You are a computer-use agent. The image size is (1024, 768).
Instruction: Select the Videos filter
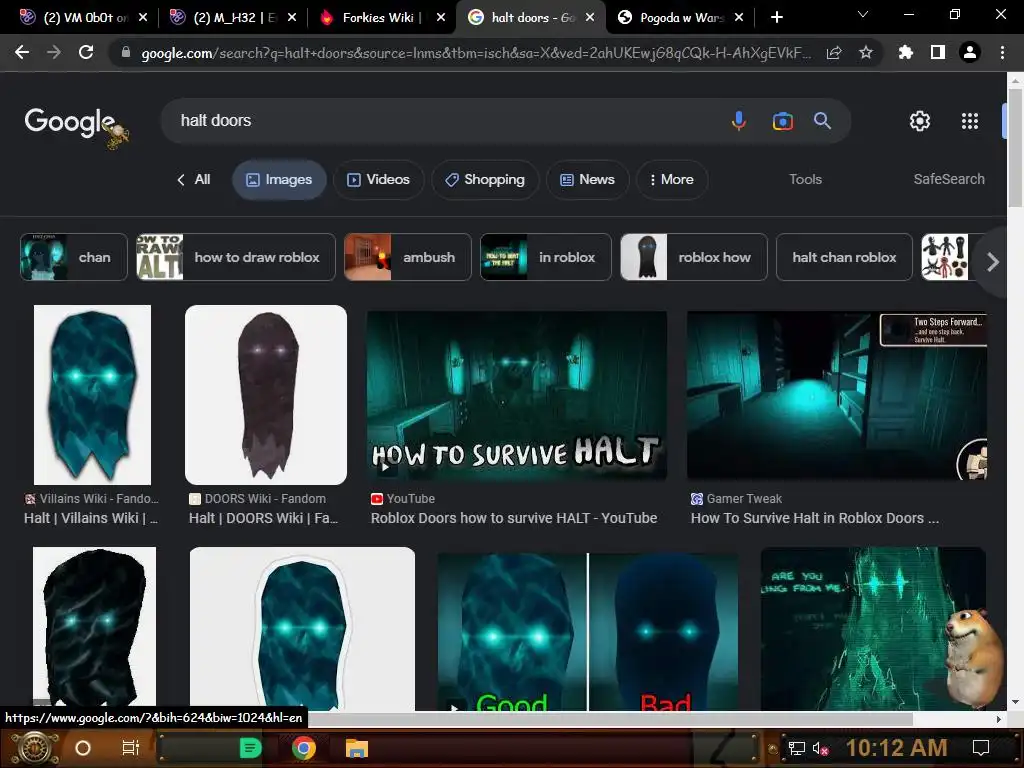pos(379,180)
